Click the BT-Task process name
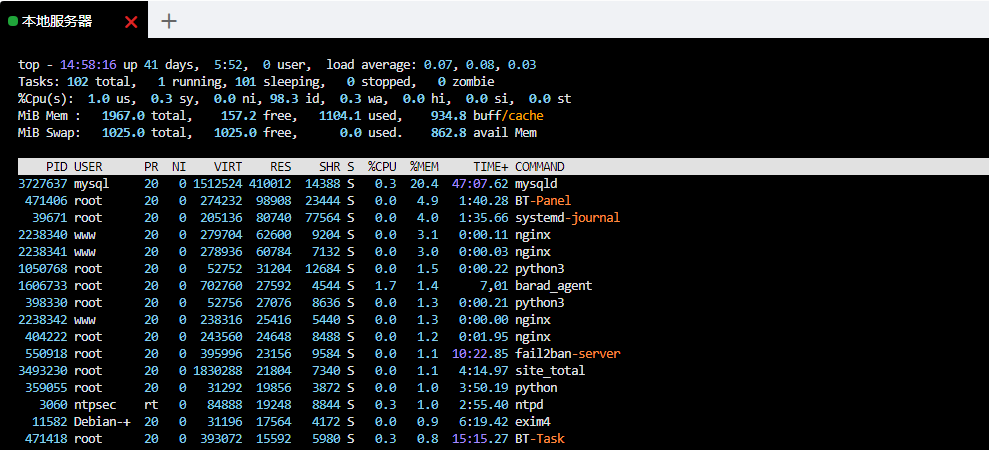Viewport: 989px width, 450px height. [540, 439]
